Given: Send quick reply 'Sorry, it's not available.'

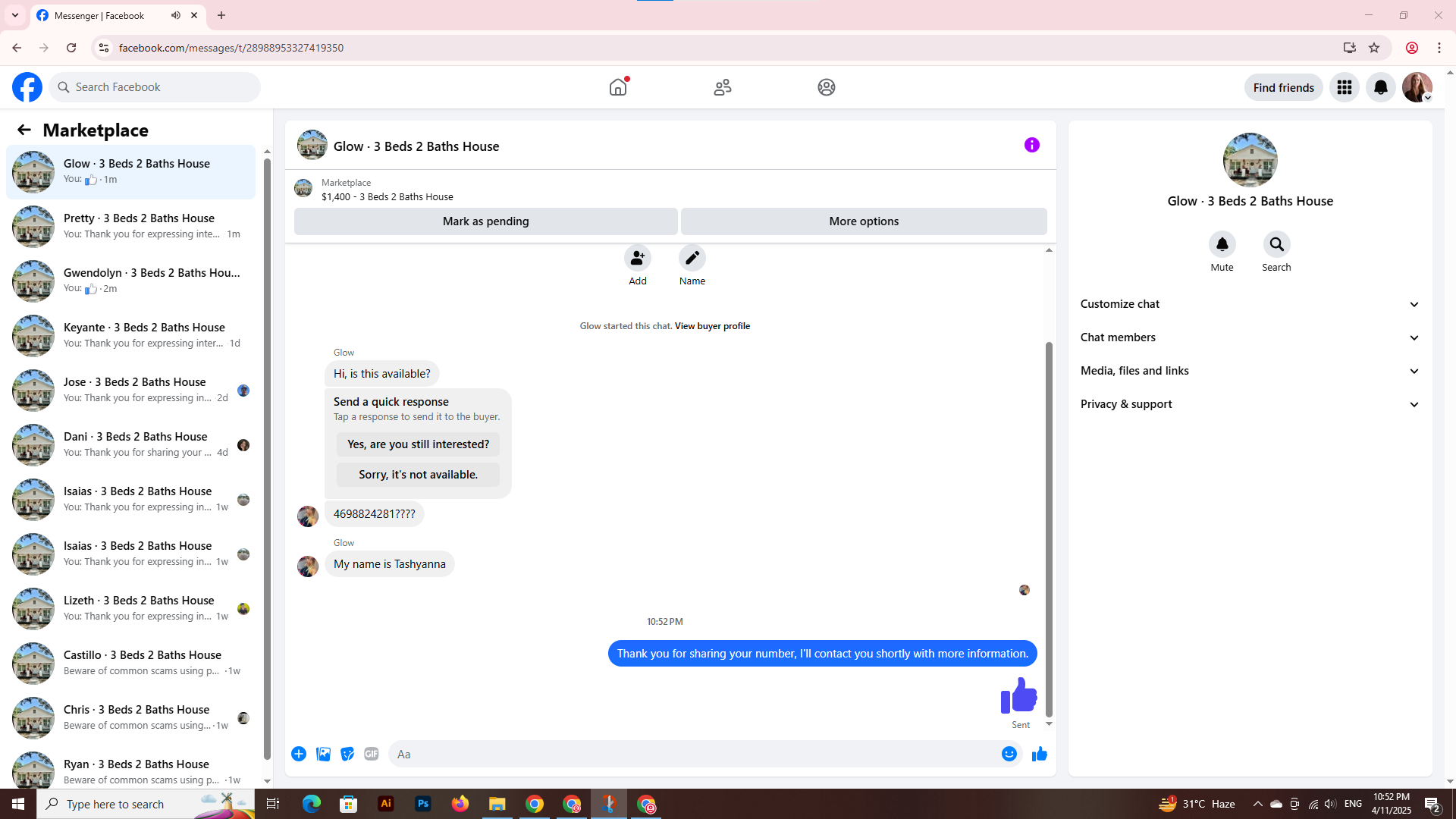Looking at the screenshot, I should pyautogui.click(x=419, y=475).
